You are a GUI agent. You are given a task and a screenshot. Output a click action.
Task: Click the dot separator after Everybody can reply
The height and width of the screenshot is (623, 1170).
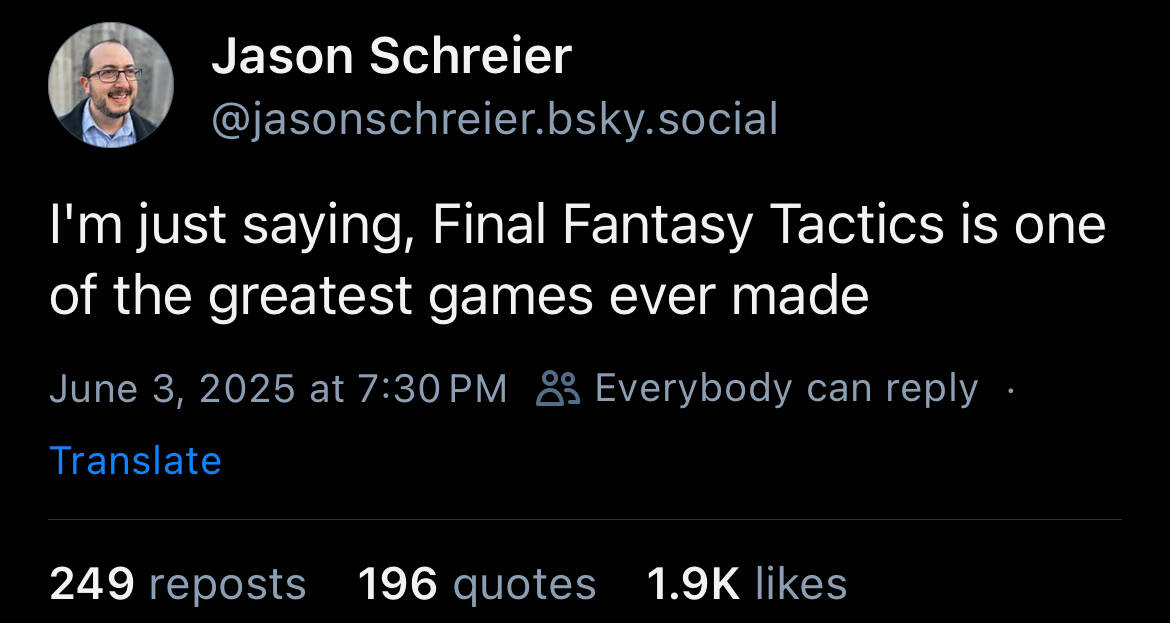[1010, 389]
